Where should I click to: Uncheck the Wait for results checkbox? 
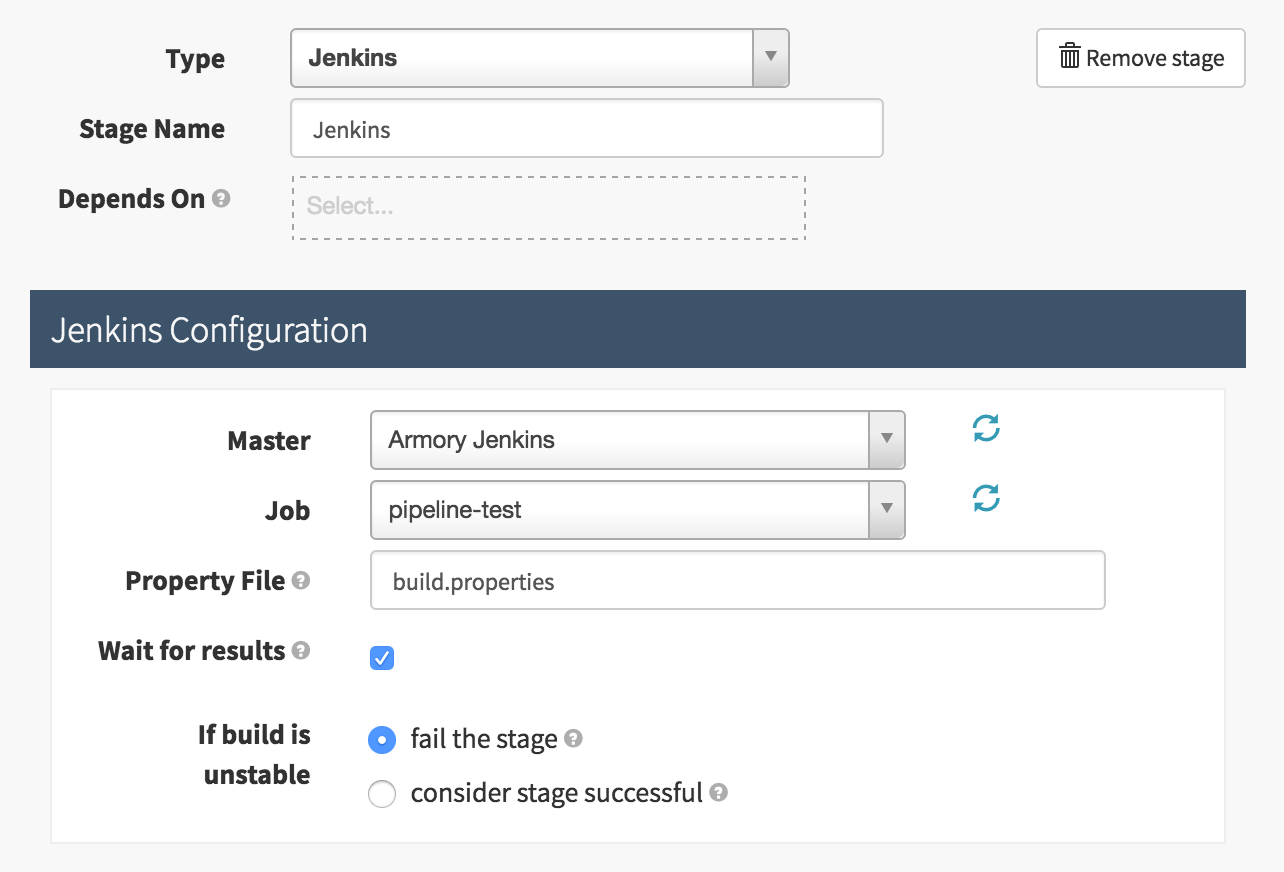382,658
